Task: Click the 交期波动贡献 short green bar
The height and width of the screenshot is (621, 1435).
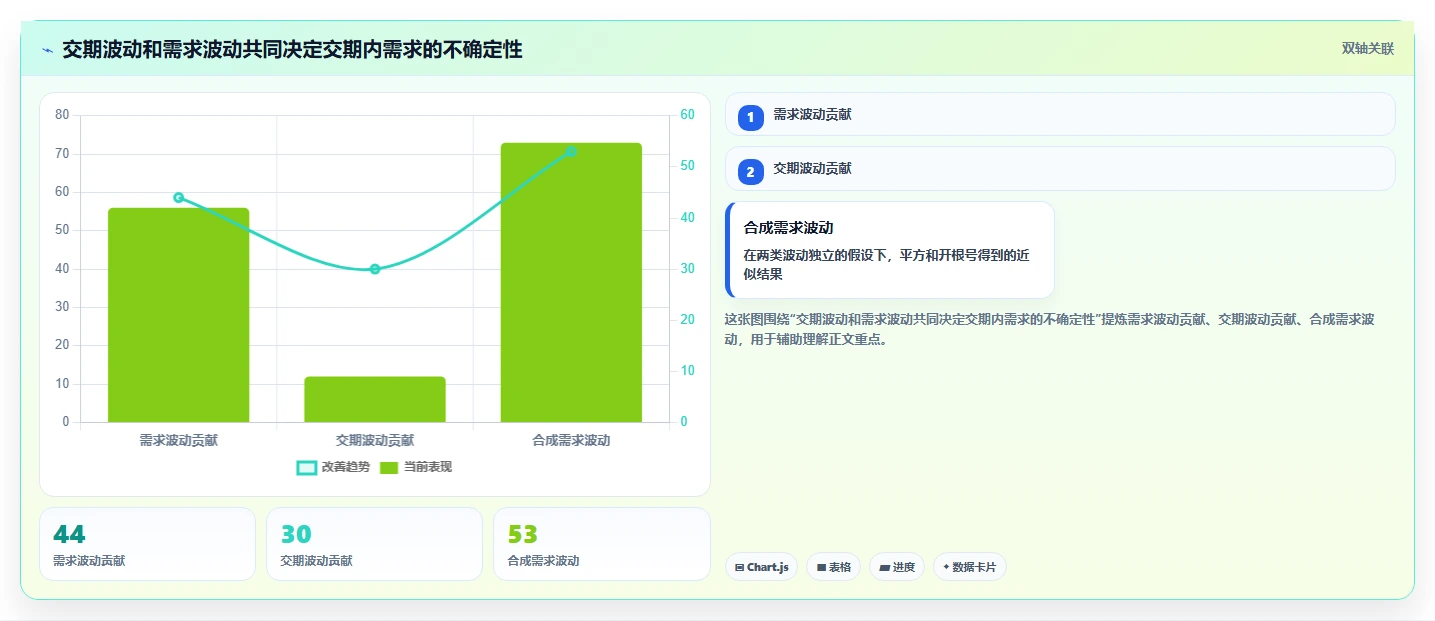Action: click(x=375, y=399)
